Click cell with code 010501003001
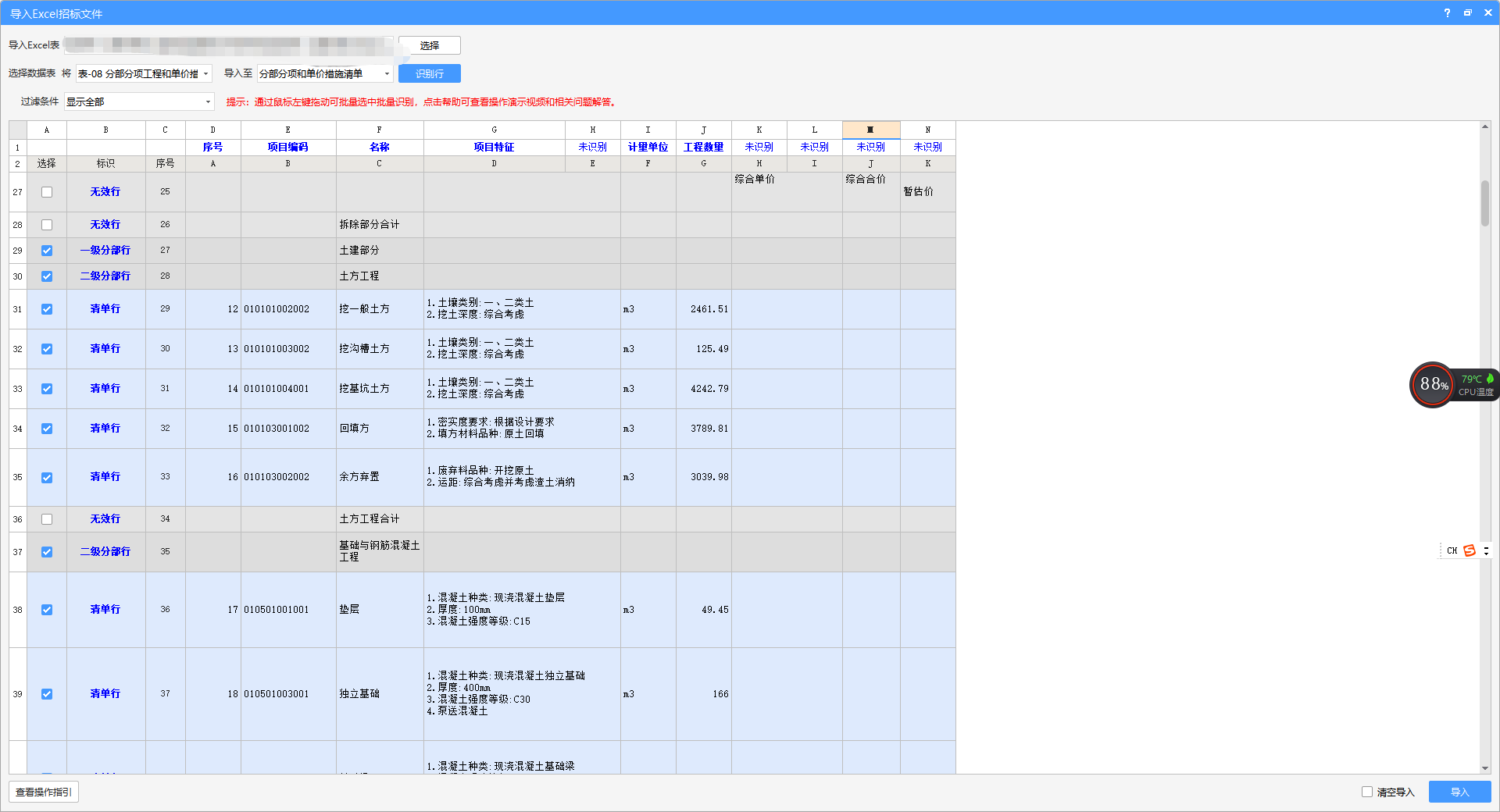This screenshot has width=1500, height=812. click(288, 694)
